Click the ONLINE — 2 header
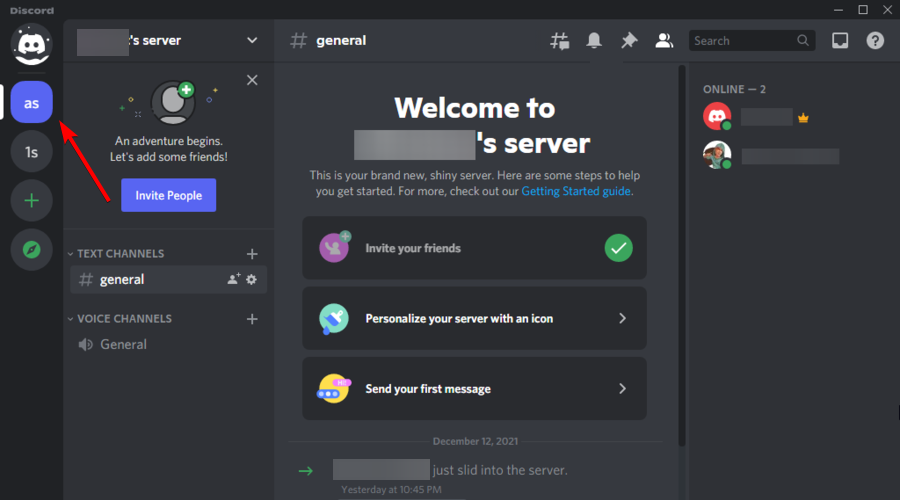The width and height of the screenshot is (900, 500). point(734,89)
